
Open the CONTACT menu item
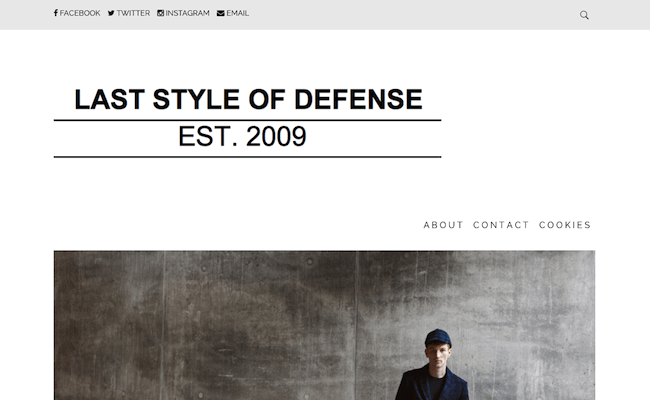(x=501, y=225)
